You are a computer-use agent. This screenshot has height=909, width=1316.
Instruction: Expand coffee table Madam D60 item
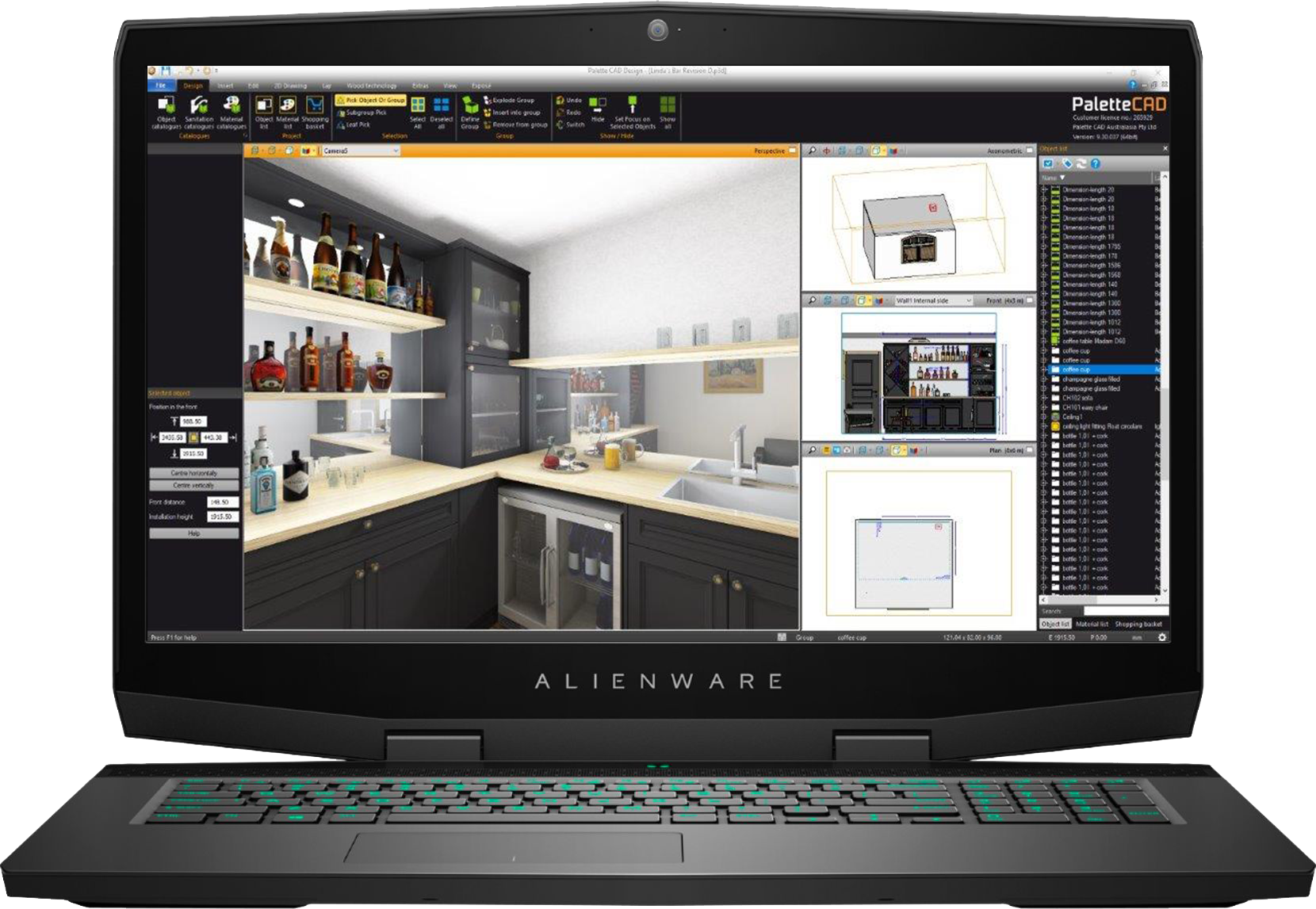click(x=1044, y=341)
